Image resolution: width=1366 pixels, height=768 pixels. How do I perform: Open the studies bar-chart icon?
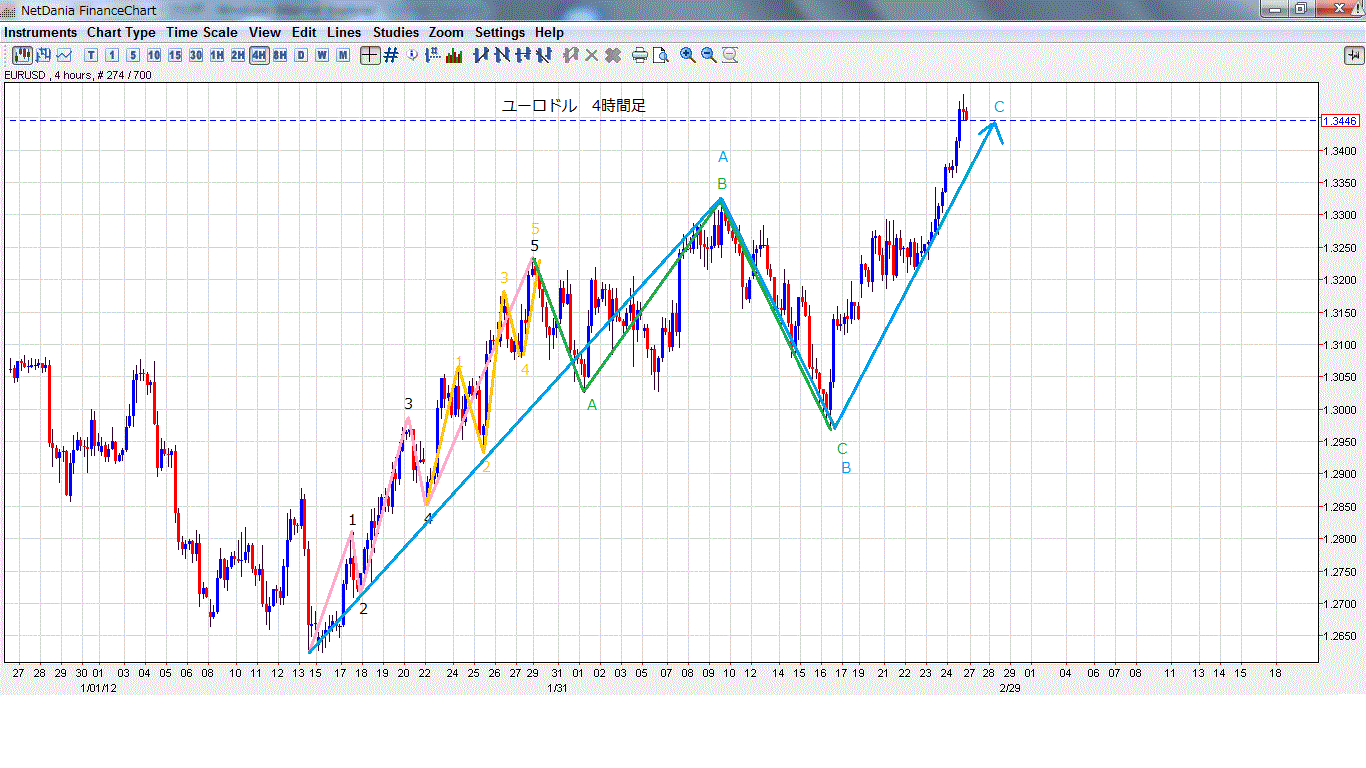tap(454, 55)
